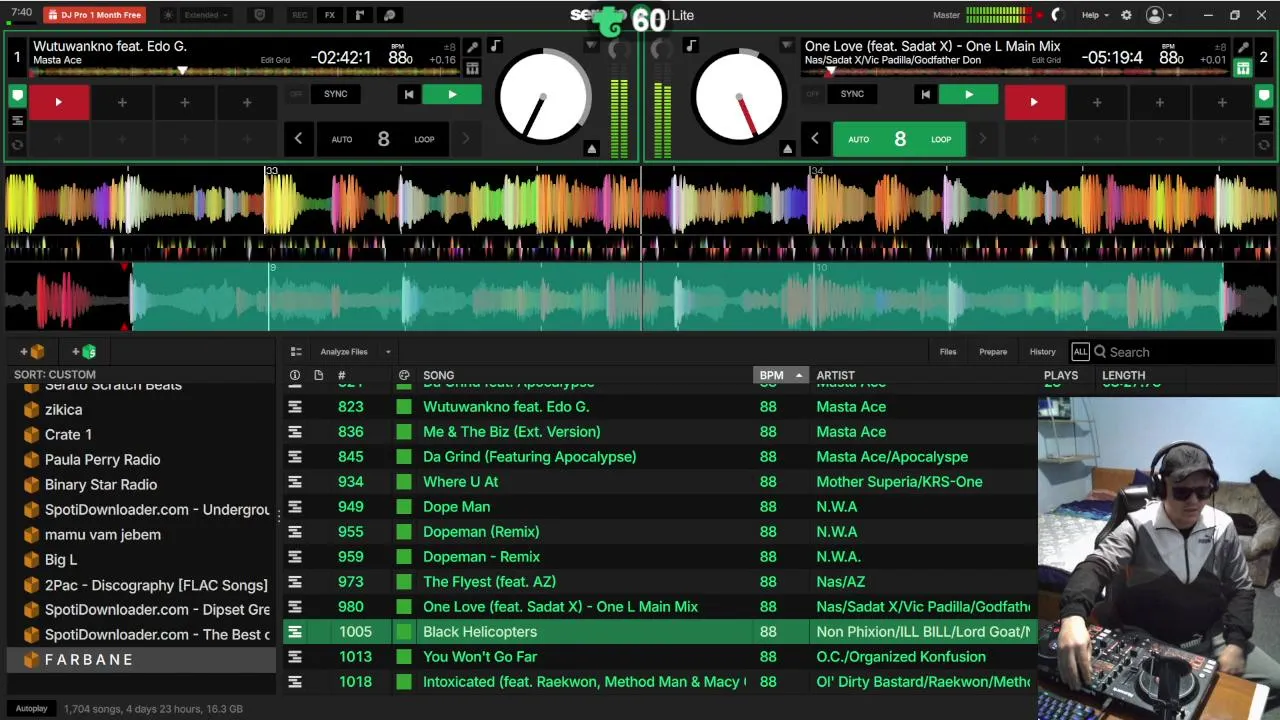Sort the library by BPM column
The height and width of the screenshot is (720, 1280).
(x=780, y=376)
